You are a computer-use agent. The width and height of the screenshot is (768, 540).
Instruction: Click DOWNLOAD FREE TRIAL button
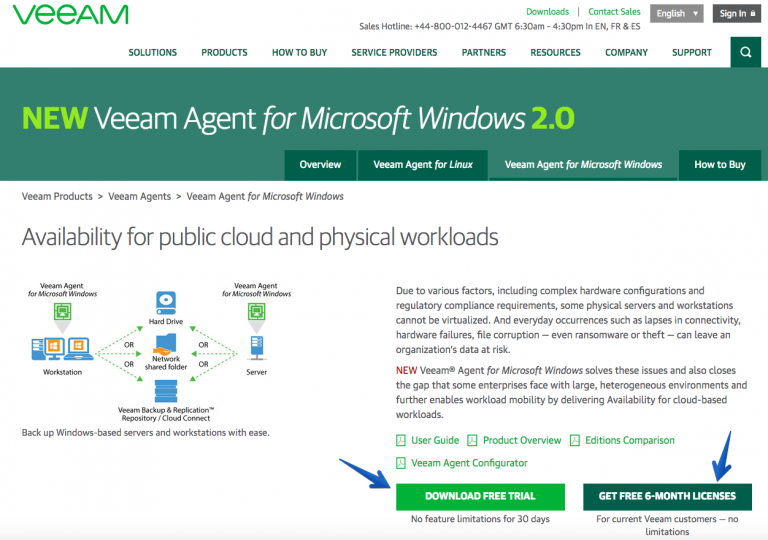(x=480, y=496)
